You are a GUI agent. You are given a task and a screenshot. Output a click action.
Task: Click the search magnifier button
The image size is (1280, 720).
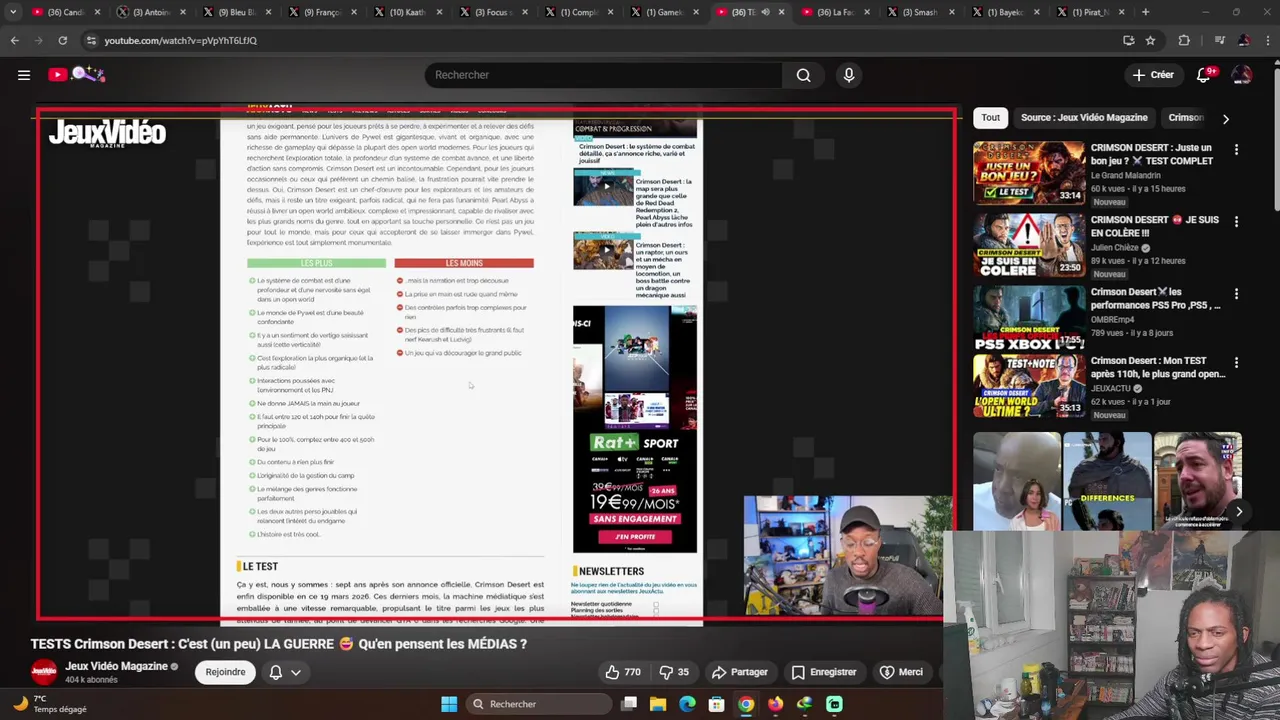coord(803,75)
